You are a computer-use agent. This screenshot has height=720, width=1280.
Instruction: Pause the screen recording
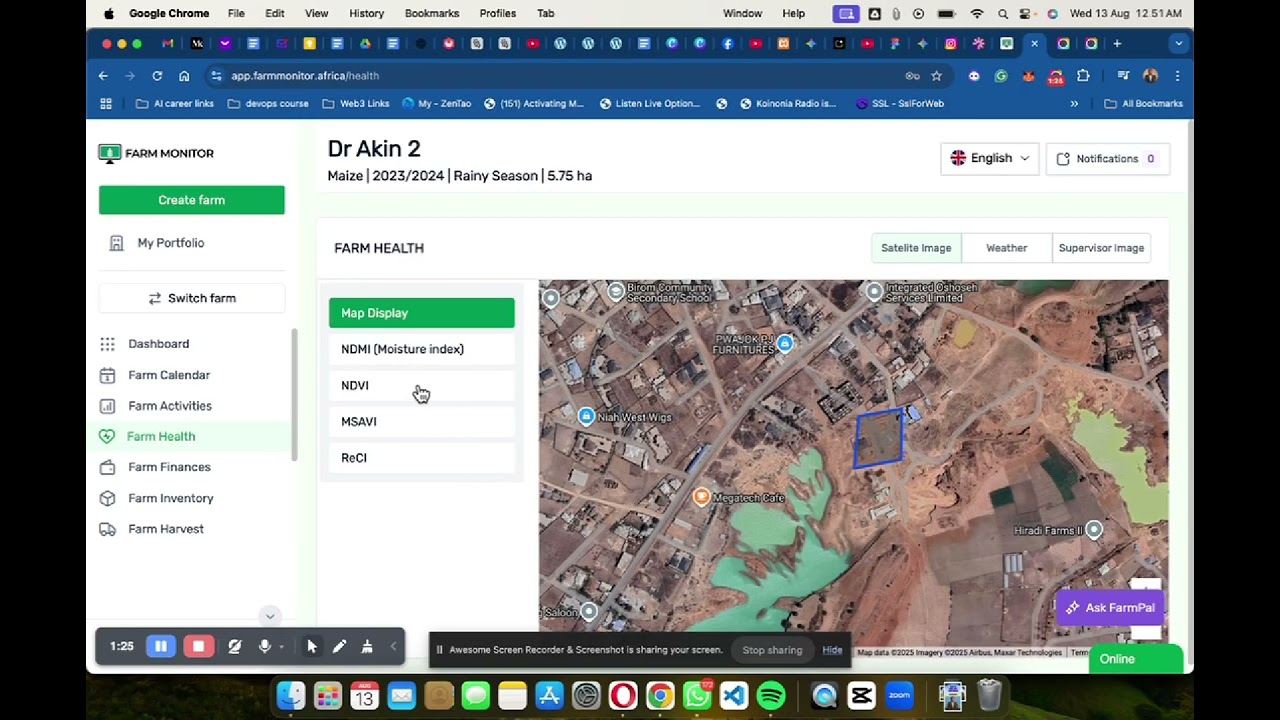pos(160,647)
